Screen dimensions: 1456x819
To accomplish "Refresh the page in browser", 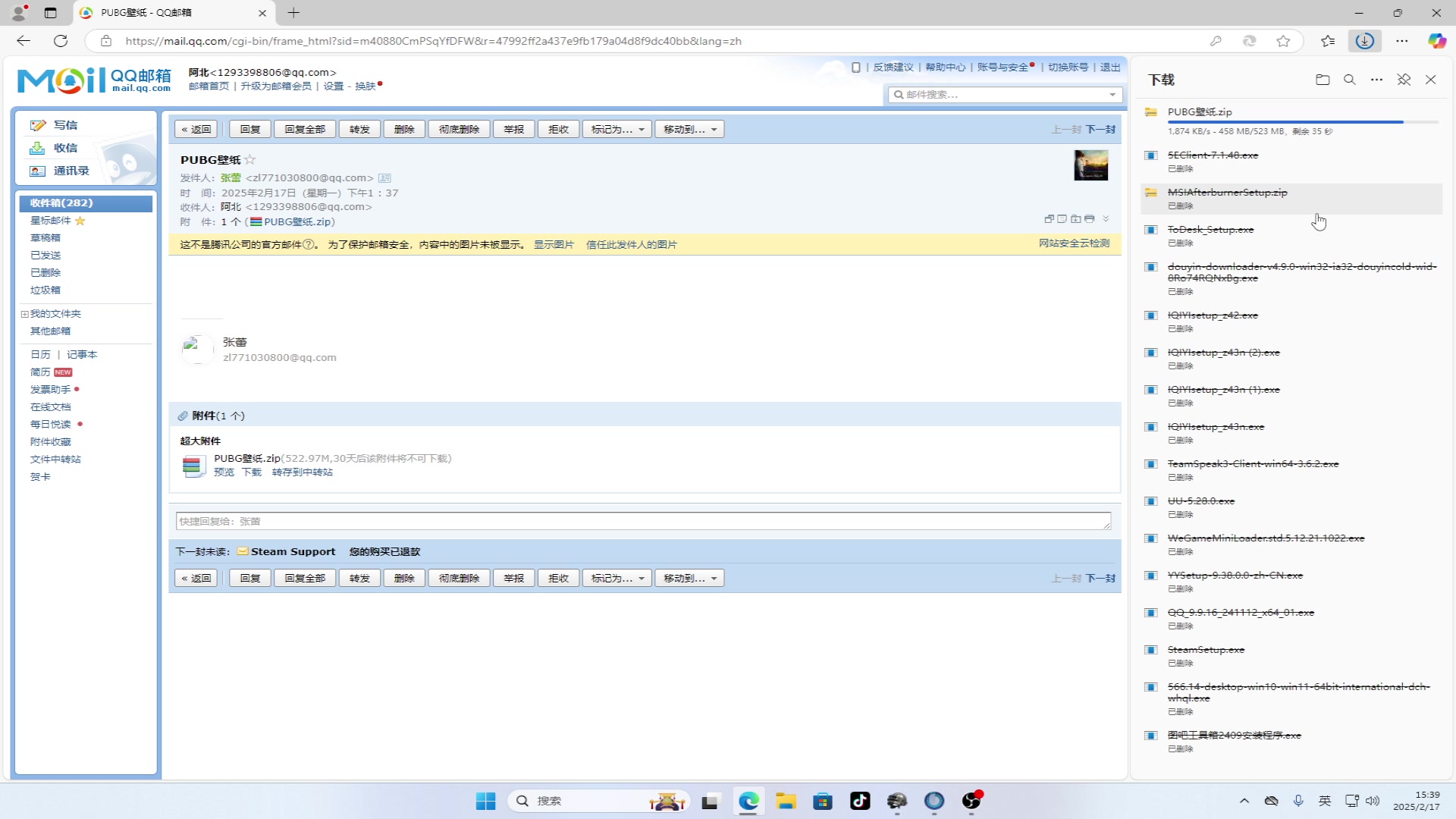I will click(x=61, y=41).
